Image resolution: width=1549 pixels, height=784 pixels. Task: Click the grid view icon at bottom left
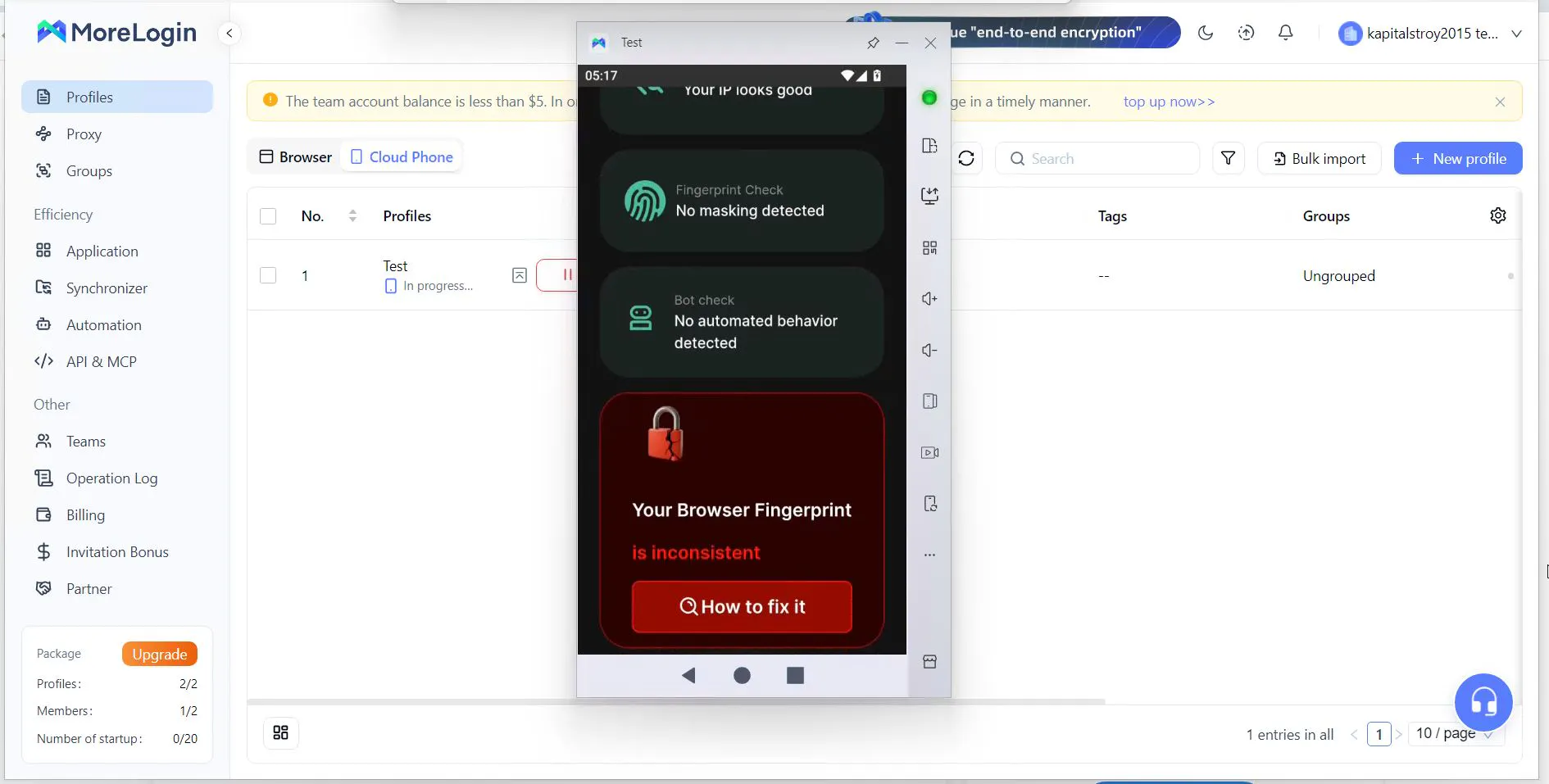(x=280, y=732)
